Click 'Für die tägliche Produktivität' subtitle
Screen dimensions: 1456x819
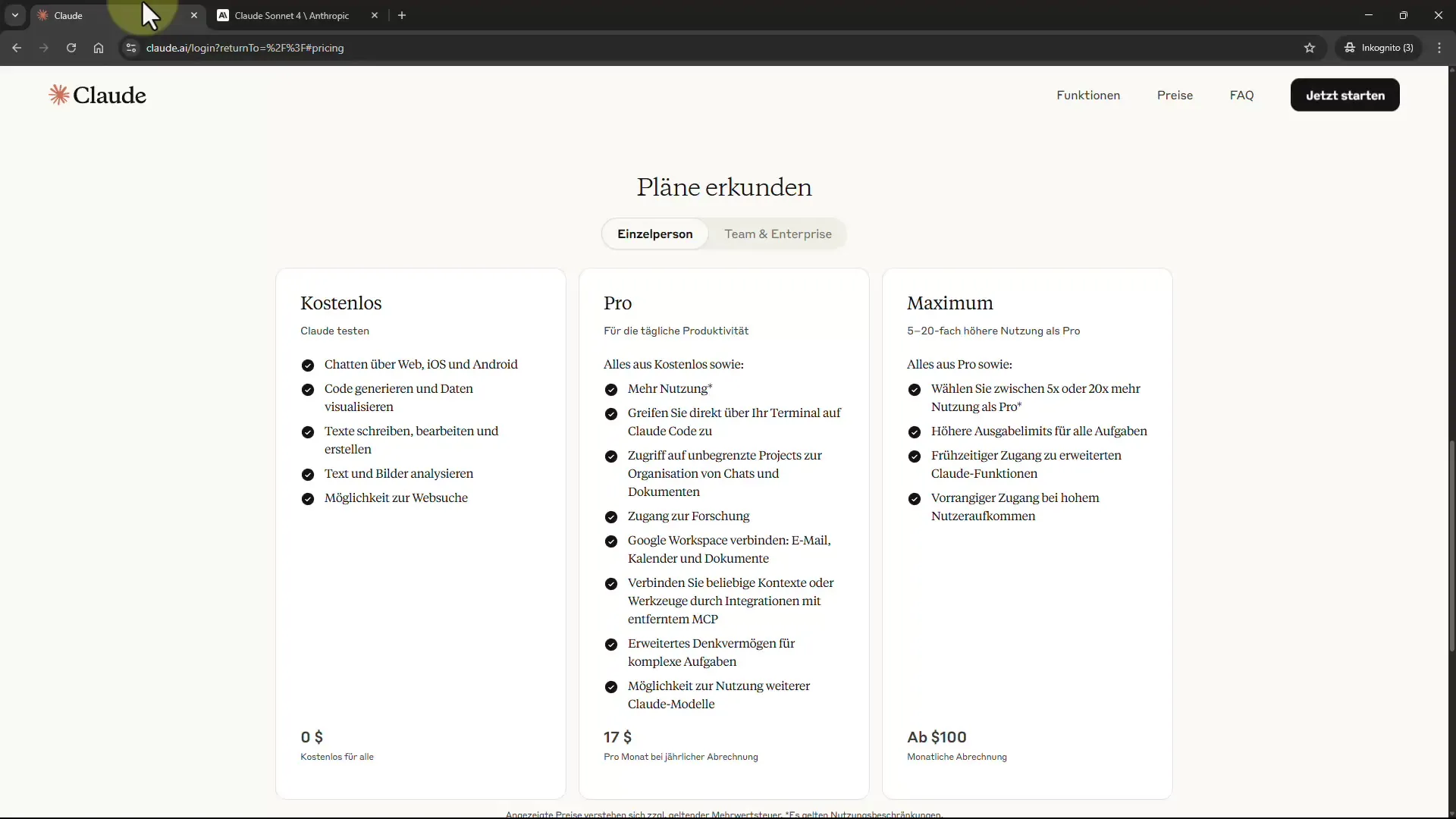pyautogui.click(x=676, y=331)
